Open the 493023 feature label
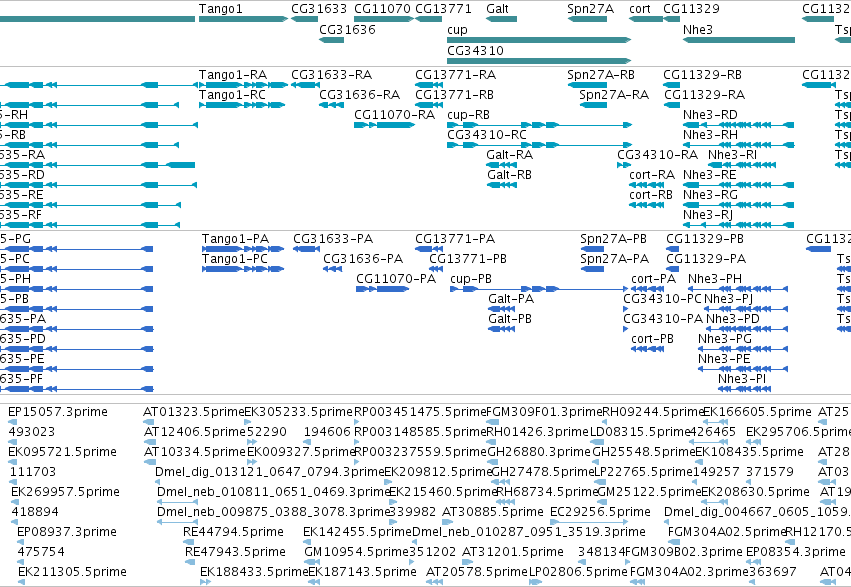This screenshot has height=587, width=851. click(31, 432)
